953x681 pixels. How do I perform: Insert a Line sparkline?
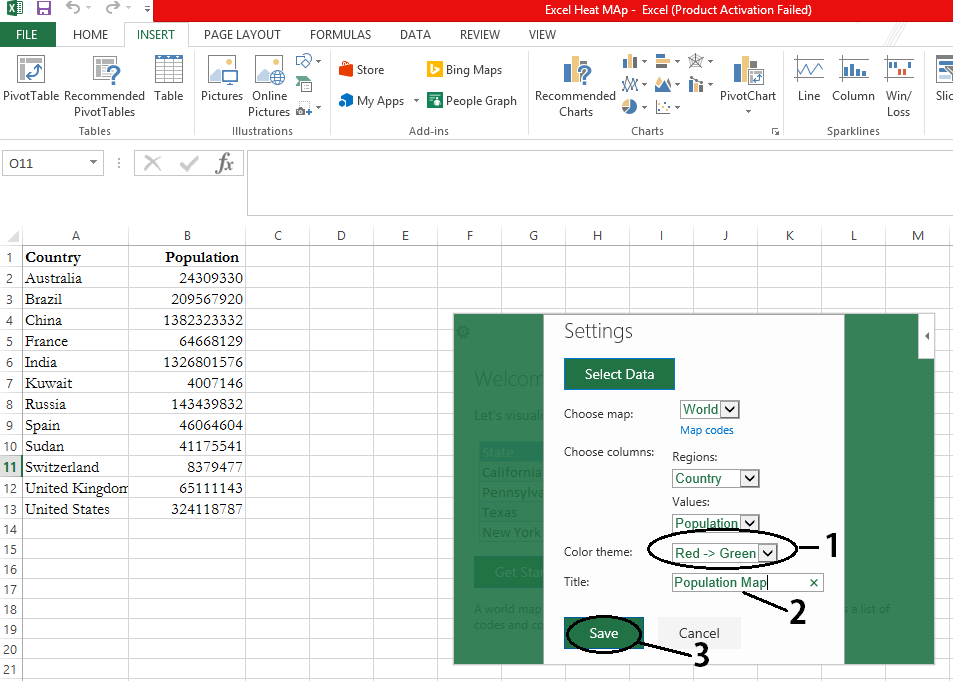809,72
